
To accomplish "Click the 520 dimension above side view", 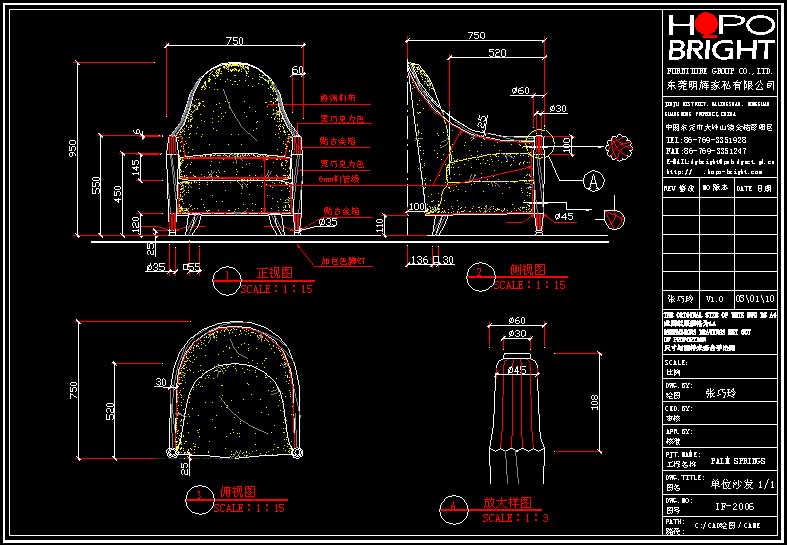I will [x=497, y=53].
